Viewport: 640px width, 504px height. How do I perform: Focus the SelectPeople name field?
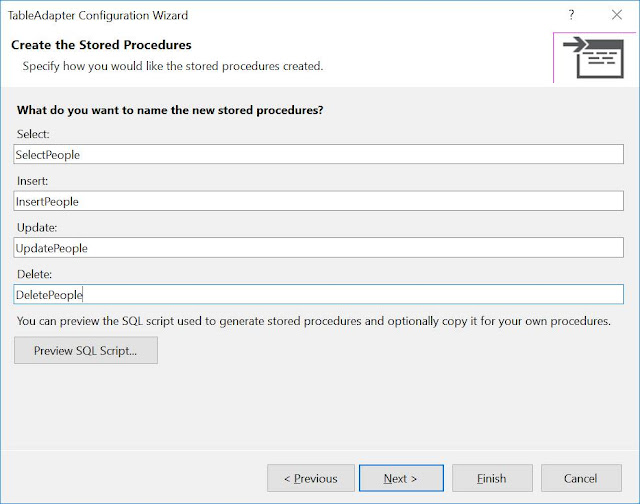[x=320, y=155]
